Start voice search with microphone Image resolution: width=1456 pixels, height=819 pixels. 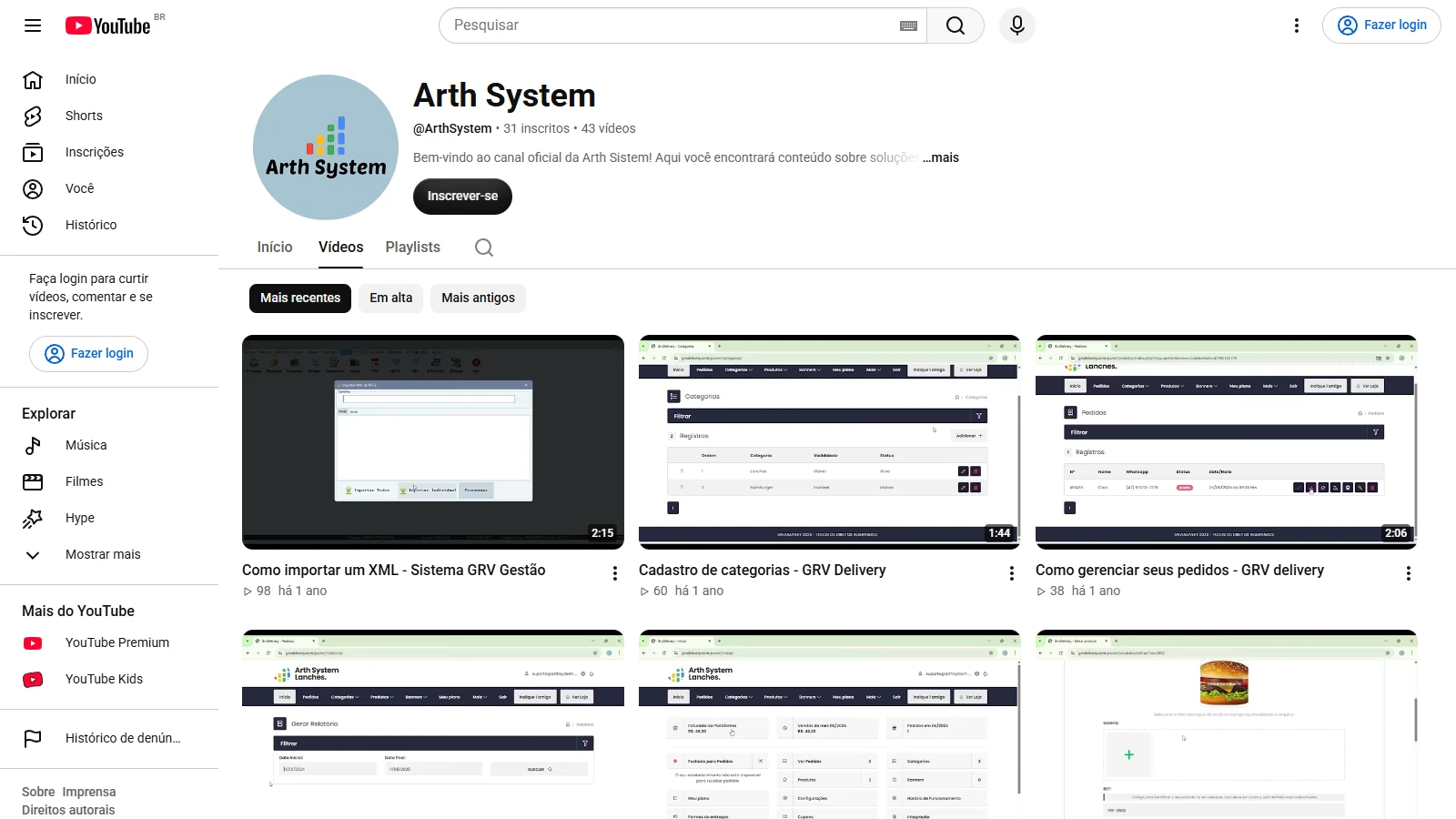[x=1017, y=25]
